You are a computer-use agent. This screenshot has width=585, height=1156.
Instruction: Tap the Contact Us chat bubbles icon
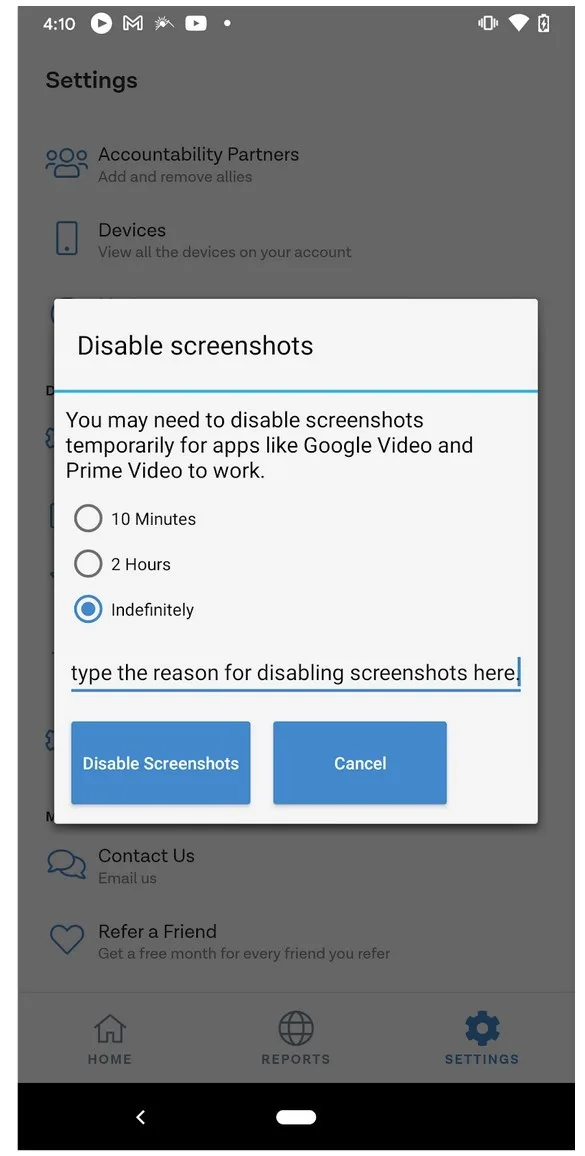click(66, 864)
